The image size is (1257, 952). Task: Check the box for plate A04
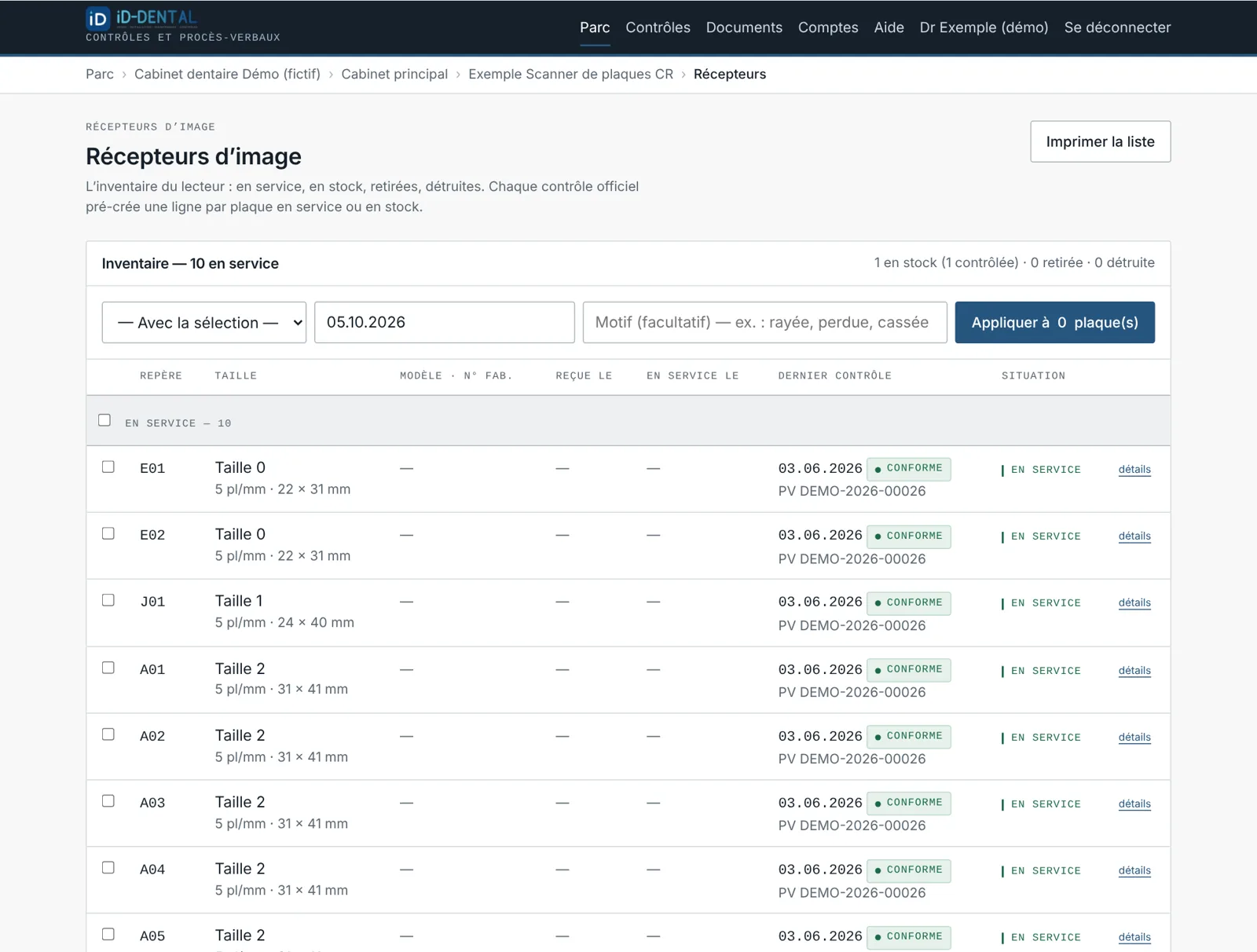point(108,868)
